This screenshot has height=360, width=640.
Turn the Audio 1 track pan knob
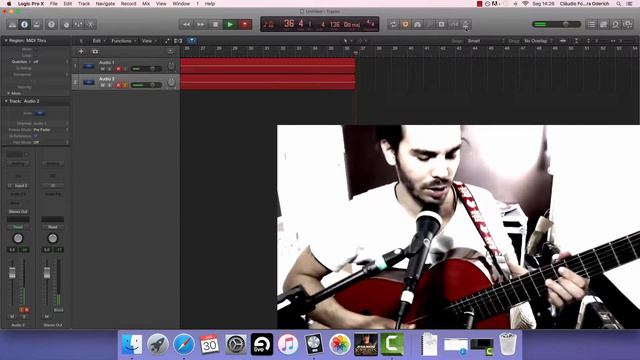click(x=171, y=66)
